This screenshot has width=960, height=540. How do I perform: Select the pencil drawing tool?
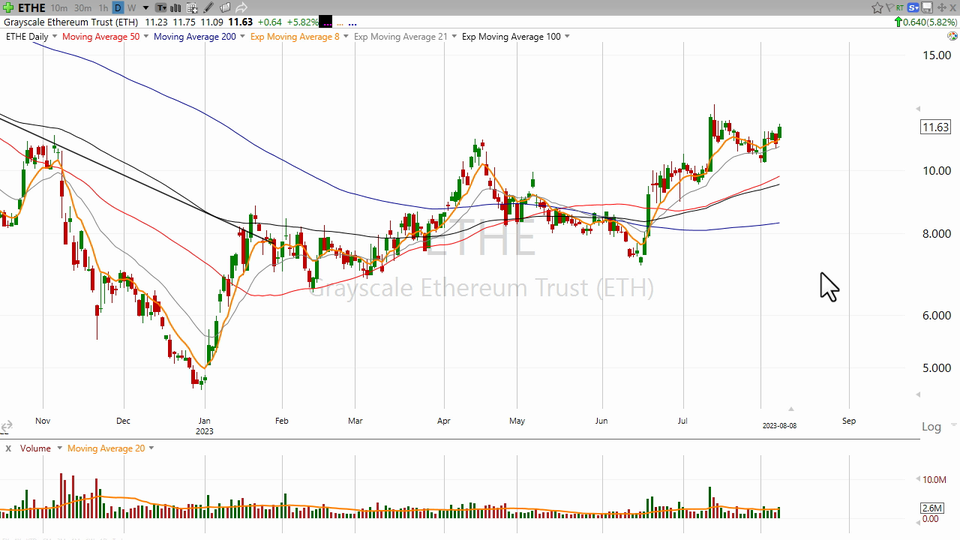click(208, 8)
